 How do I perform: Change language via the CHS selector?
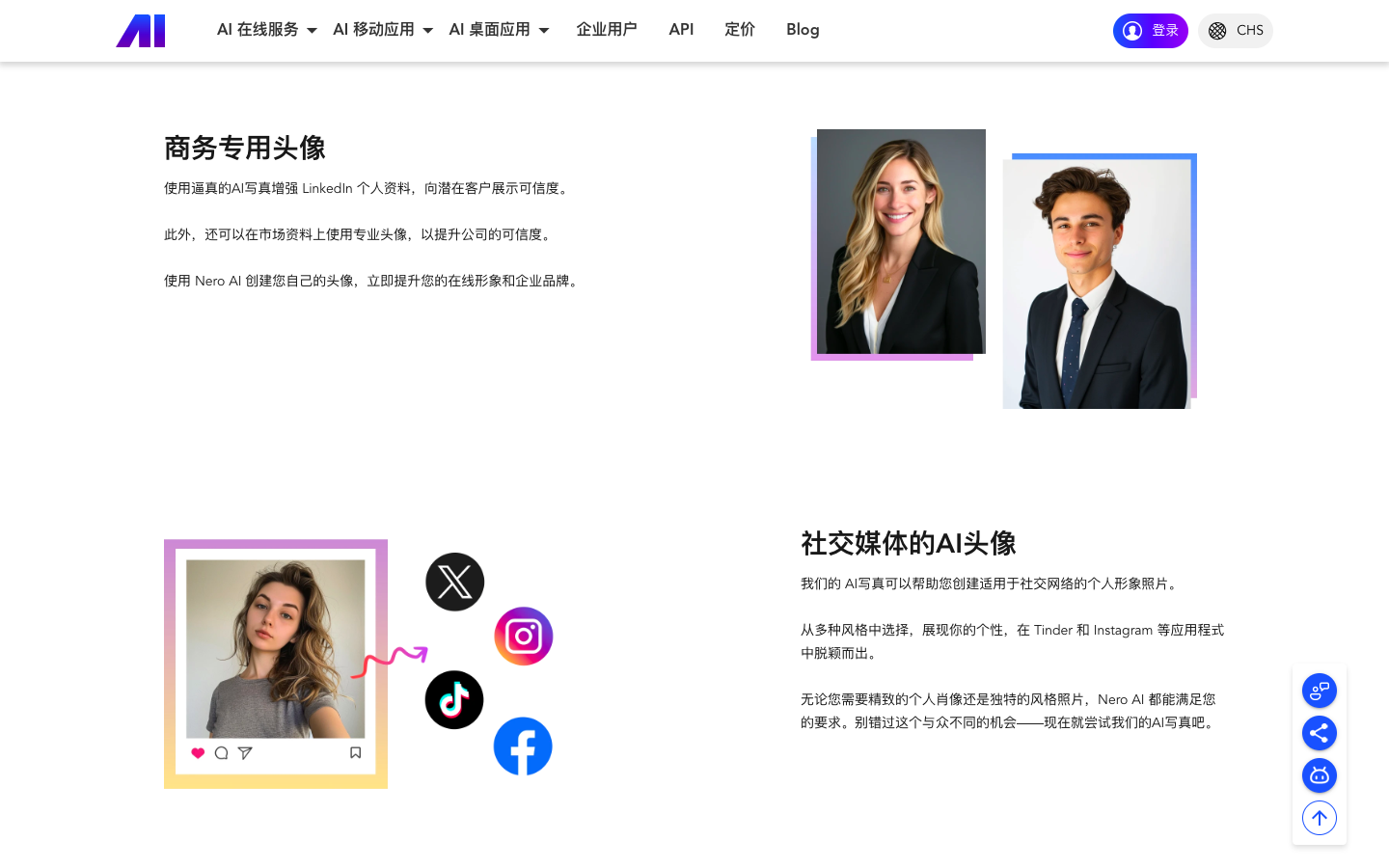1236,30
